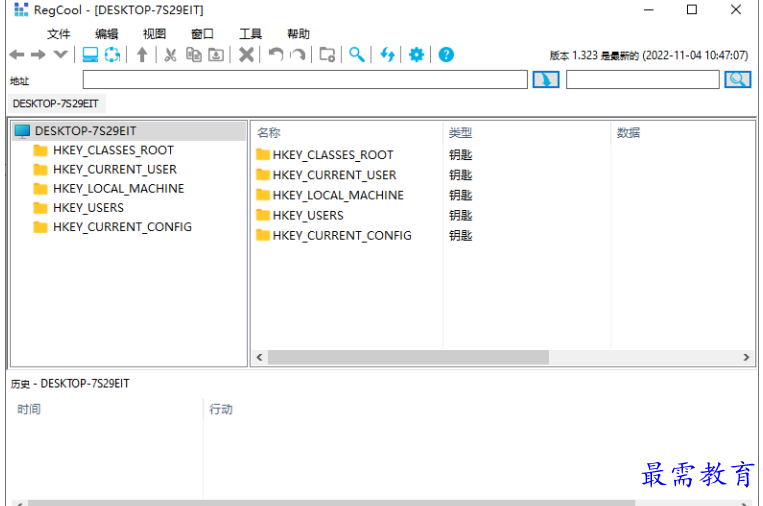Click the forward navigation arrow

click(x=38, y=54)
